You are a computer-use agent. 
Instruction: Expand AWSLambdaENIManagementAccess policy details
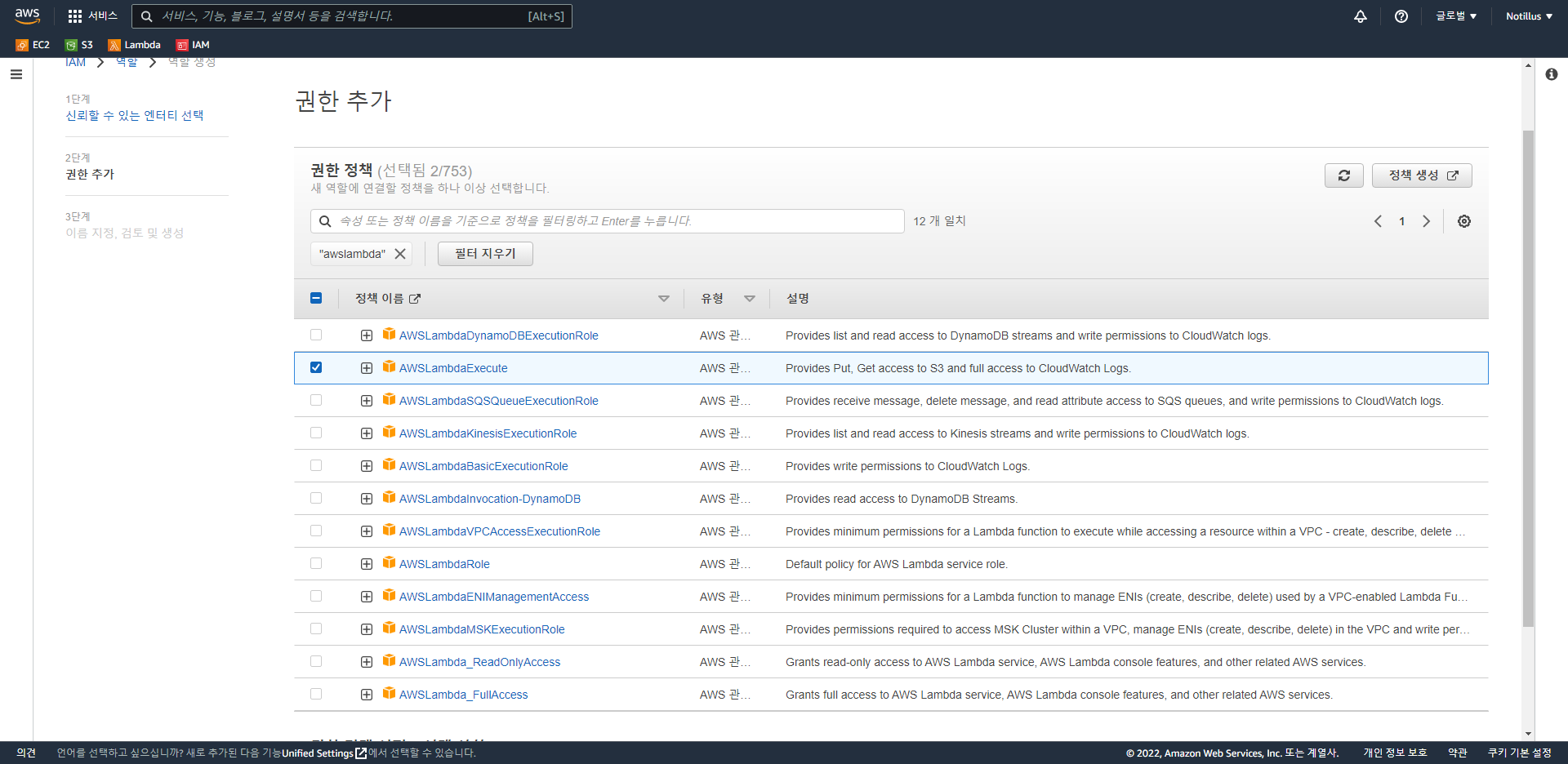coord(367,597)
